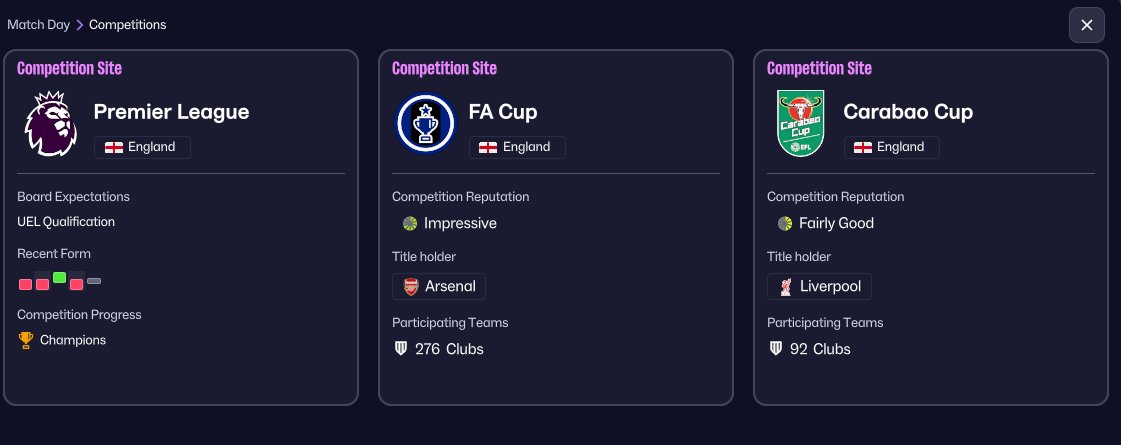Click the FA Cup trophy logo
Viewport: 1121px width, 445px height.
(x=425, y=124)
